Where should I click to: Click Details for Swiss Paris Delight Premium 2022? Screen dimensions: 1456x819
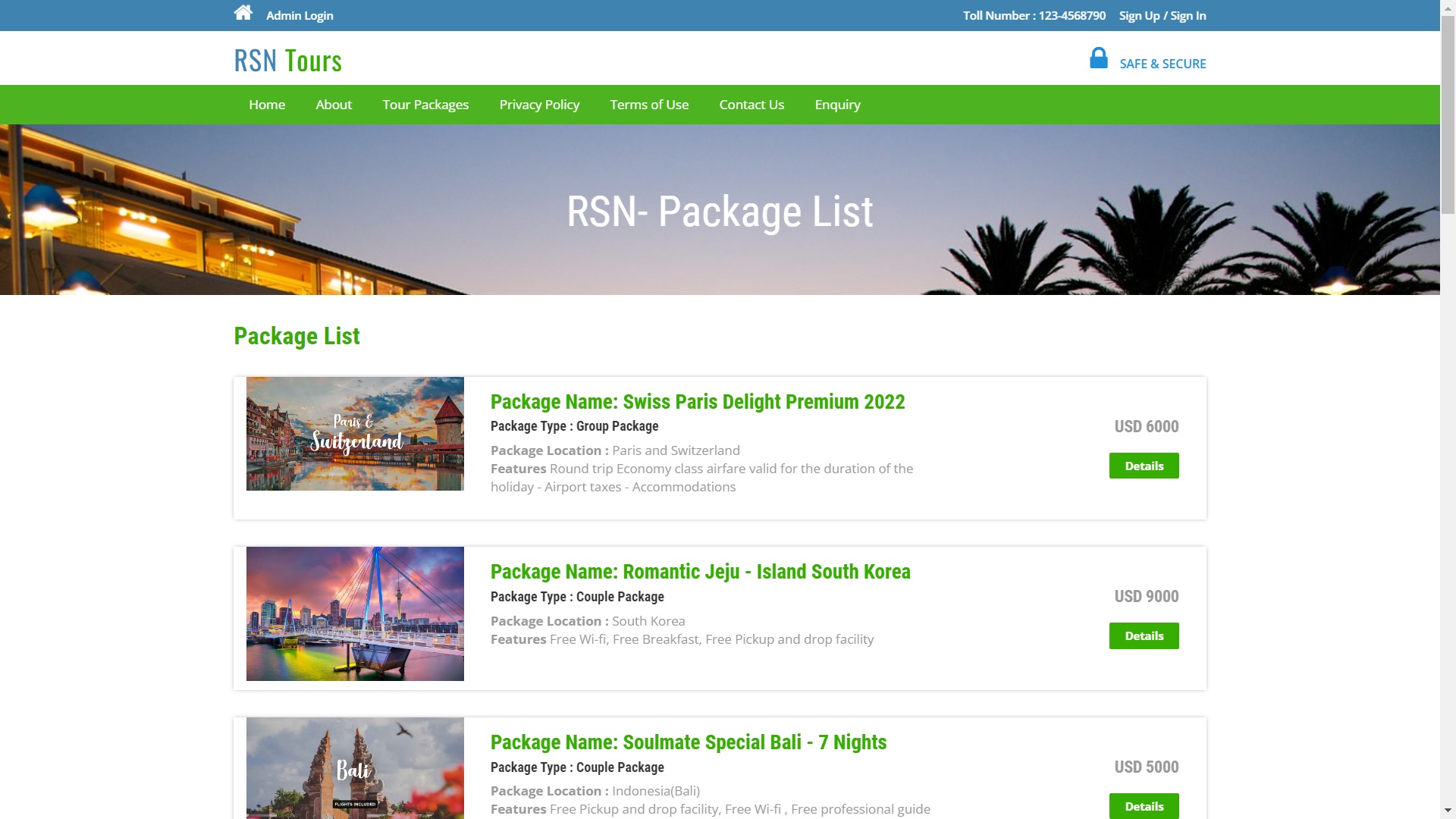[x=1144, y=466]
